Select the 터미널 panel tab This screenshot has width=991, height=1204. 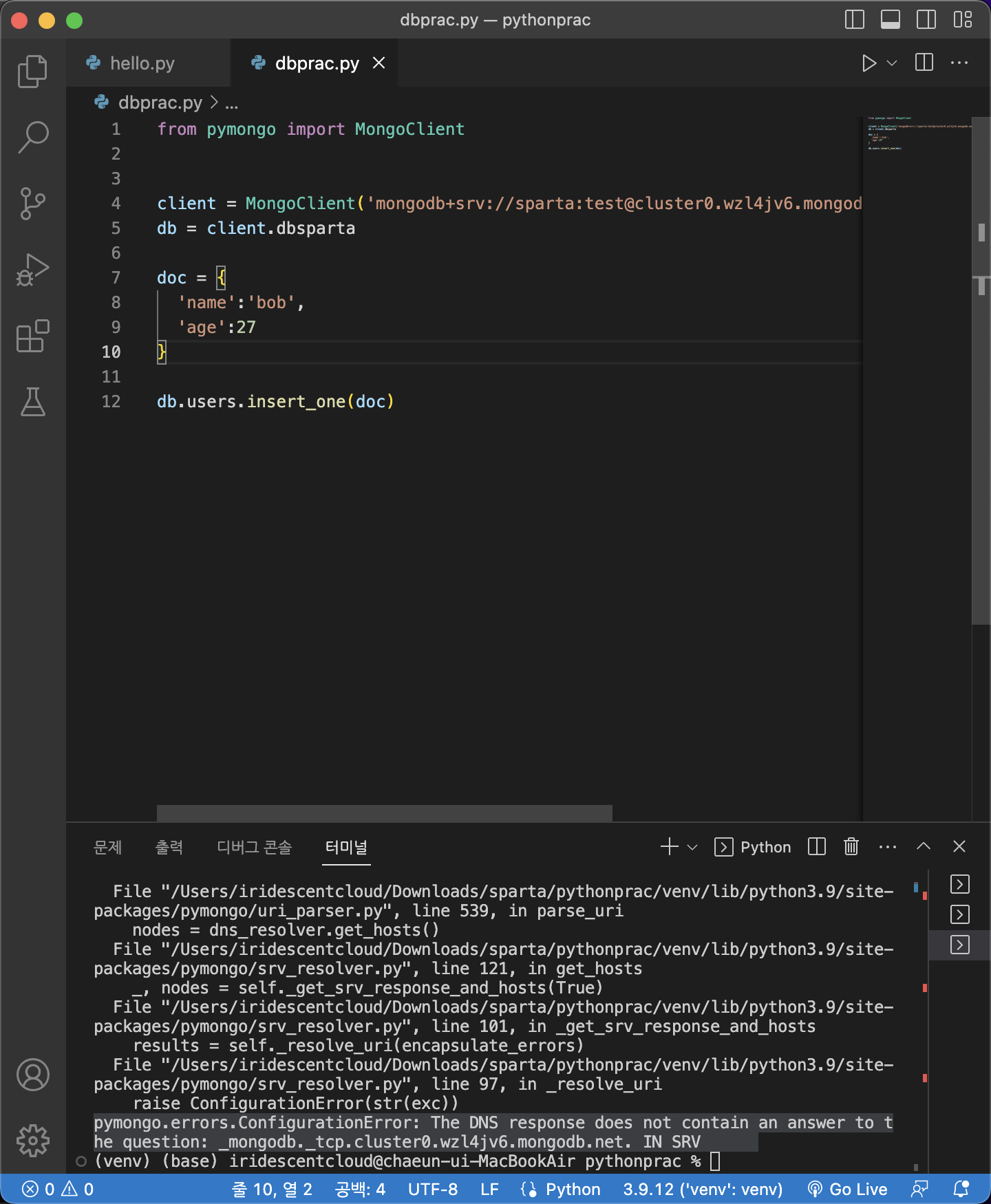coord(347,847)
